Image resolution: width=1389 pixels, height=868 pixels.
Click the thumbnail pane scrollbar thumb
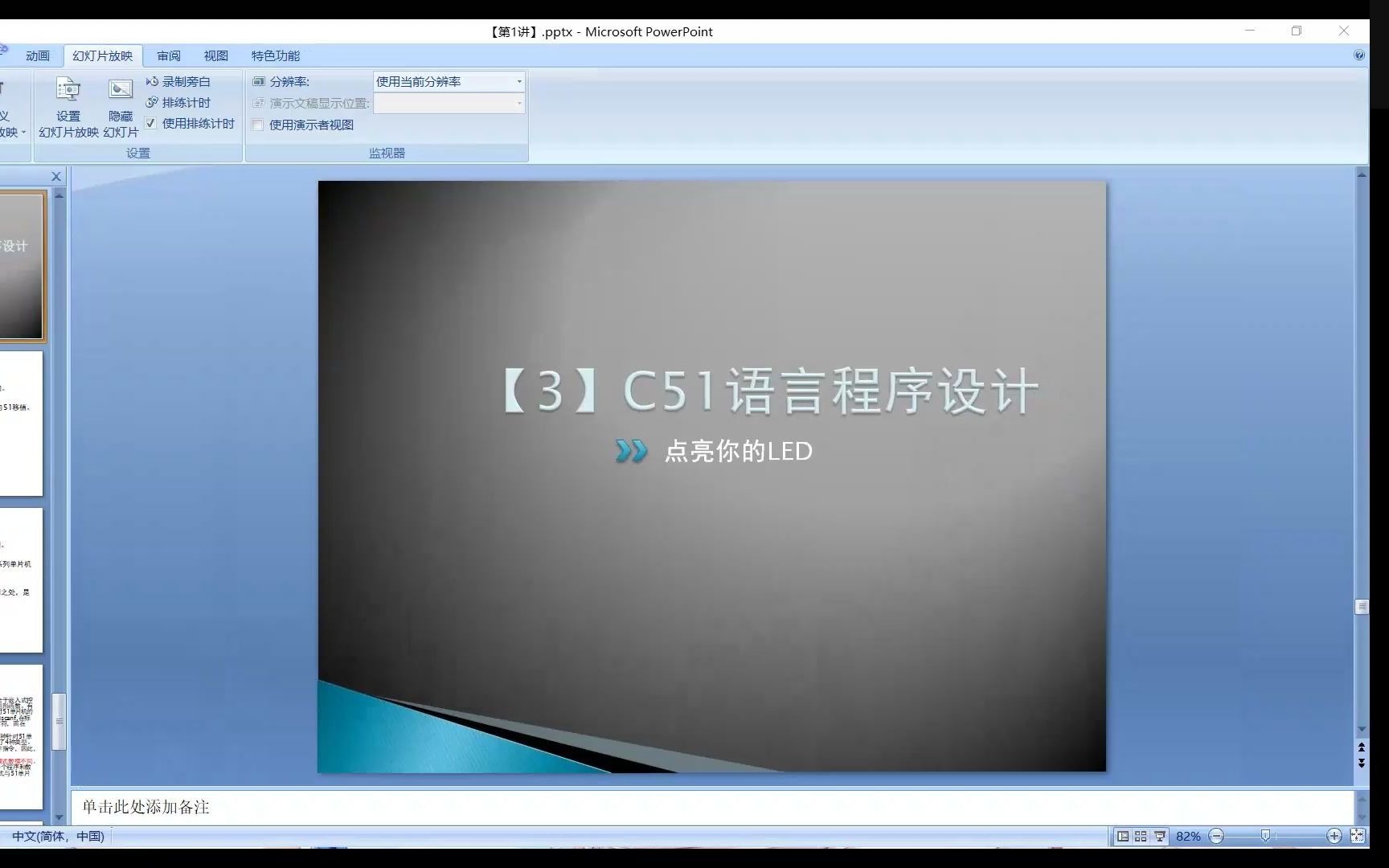click(59, 721)
